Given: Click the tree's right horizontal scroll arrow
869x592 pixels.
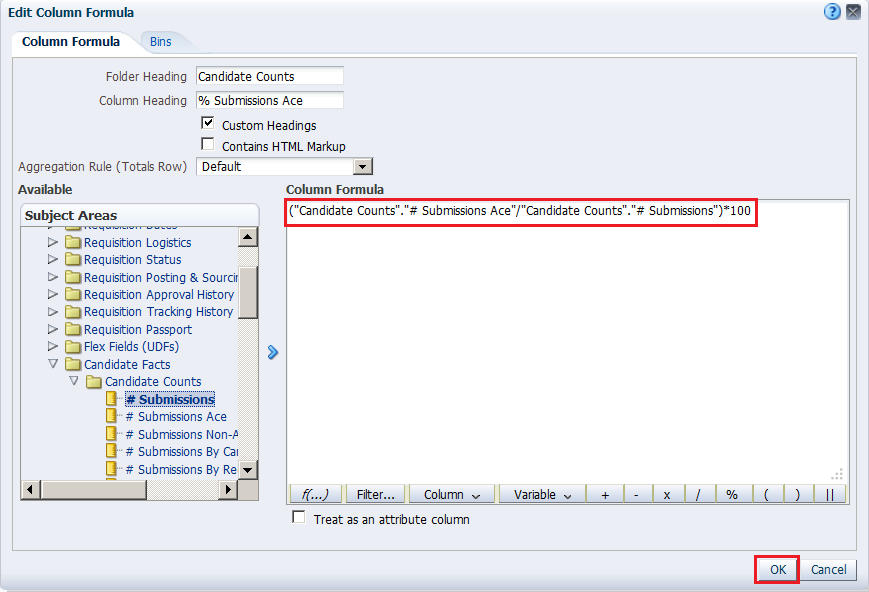Looking at the screenshot, I should pyautogui.click(x=227, y=489).
